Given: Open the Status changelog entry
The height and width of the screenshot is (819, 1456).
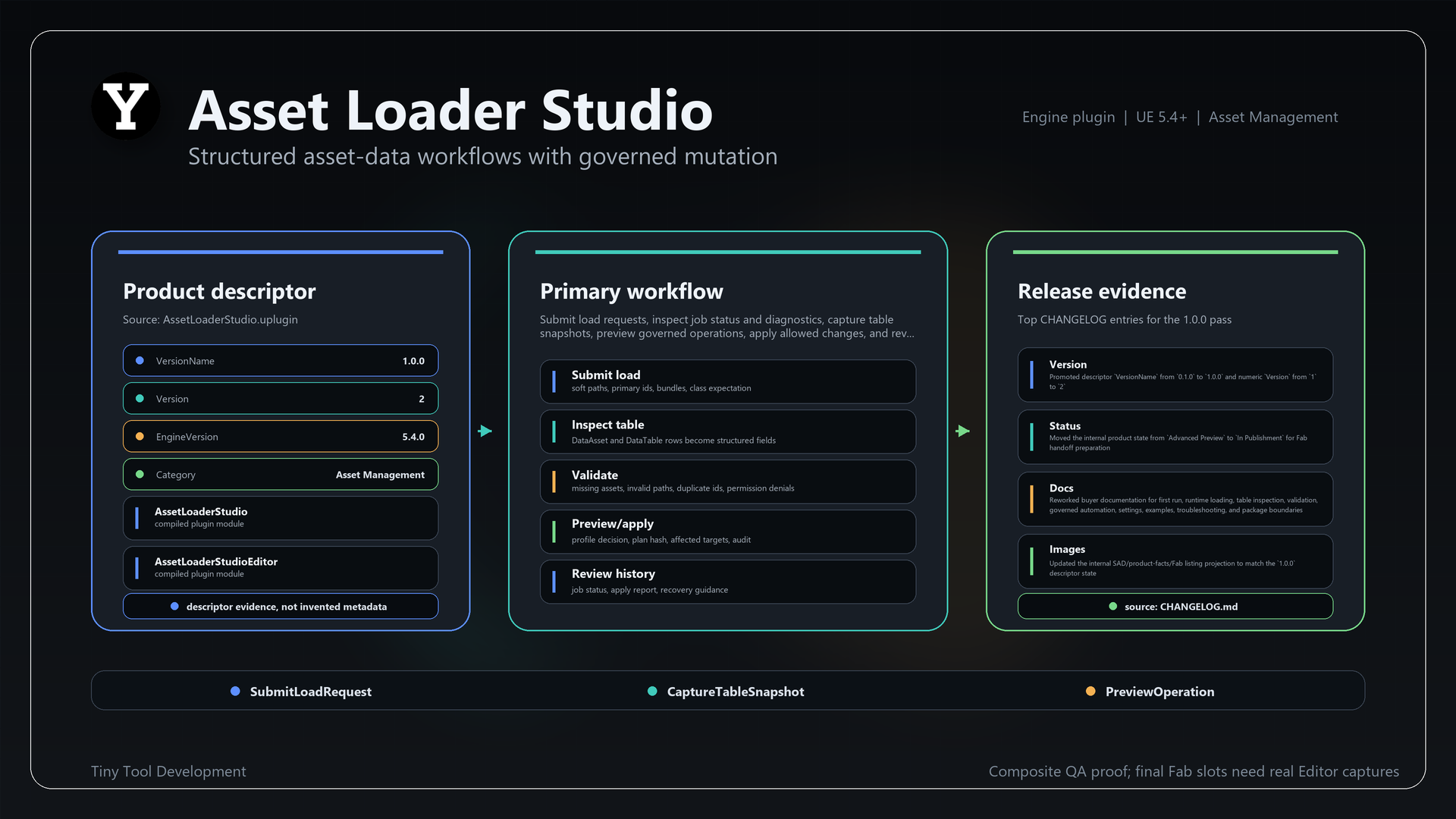Looking at the screenshot, I should (1175, 437).
